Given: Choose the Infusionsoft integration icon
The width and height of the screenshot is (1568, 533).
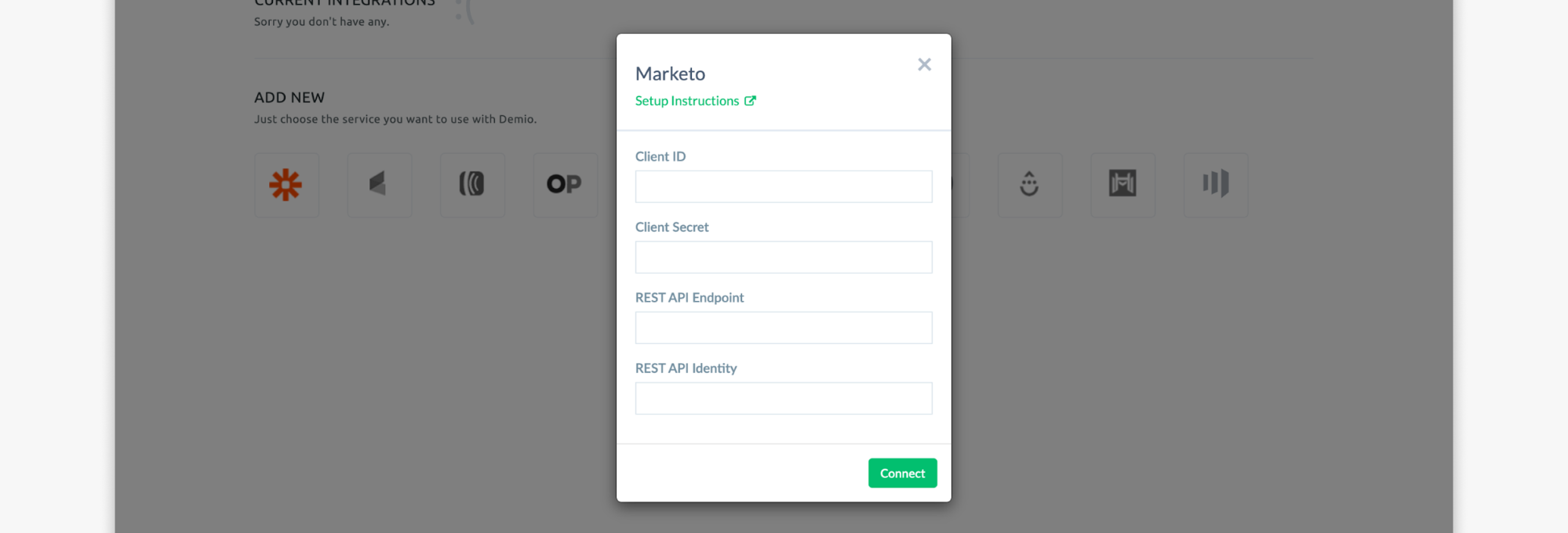Looking at the screenshot, I should [x=380, y=185].
